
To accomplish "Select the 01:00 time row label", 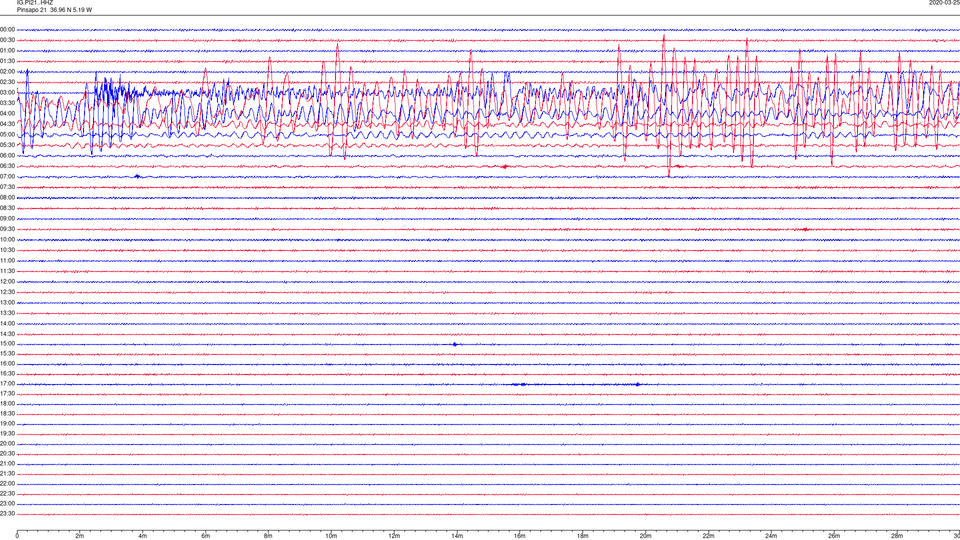I will [x=7, y=51].
